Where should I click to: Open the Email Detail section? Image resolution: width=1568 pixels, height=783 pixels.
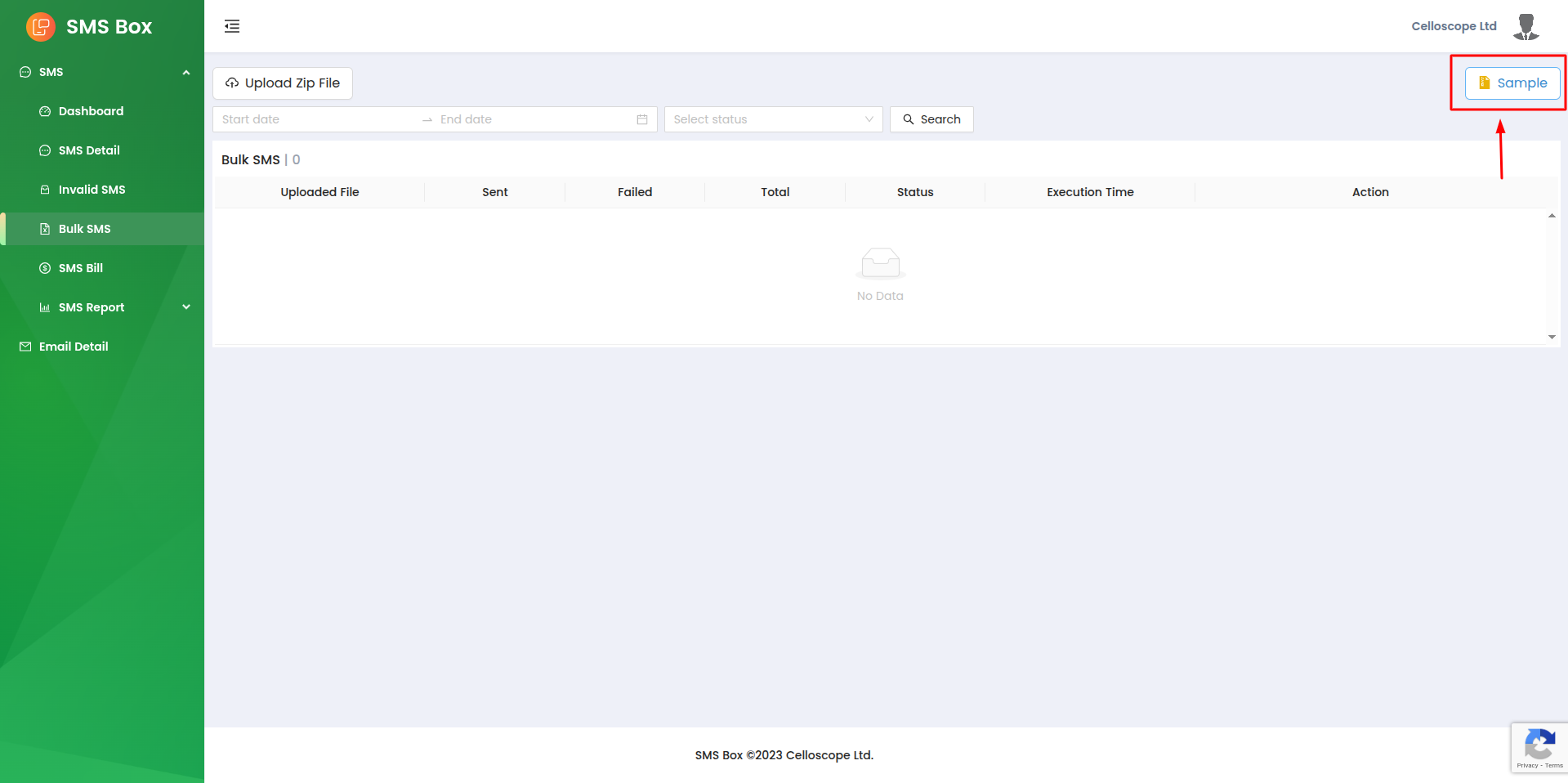pyautogui.click(x=74, y=347)
